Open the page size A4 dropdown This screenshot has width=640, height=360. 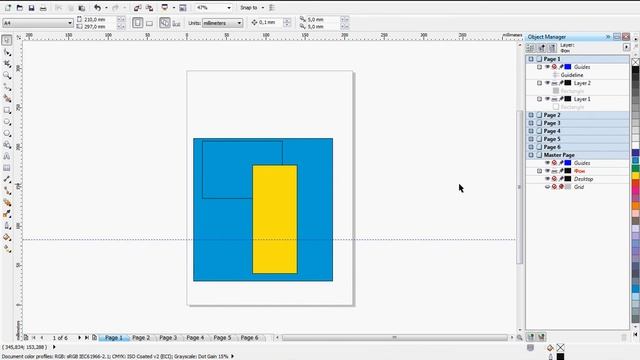tap(70, 23)
